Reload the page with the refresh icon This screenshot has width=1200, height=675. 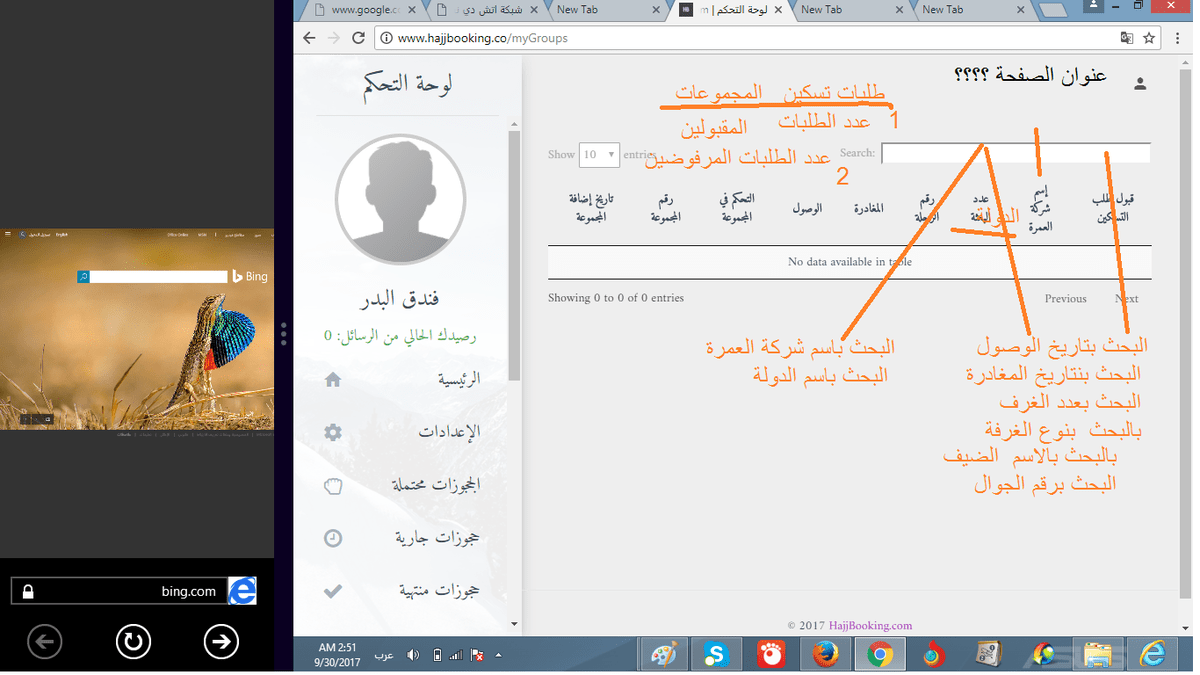click(x=359, y=38)
